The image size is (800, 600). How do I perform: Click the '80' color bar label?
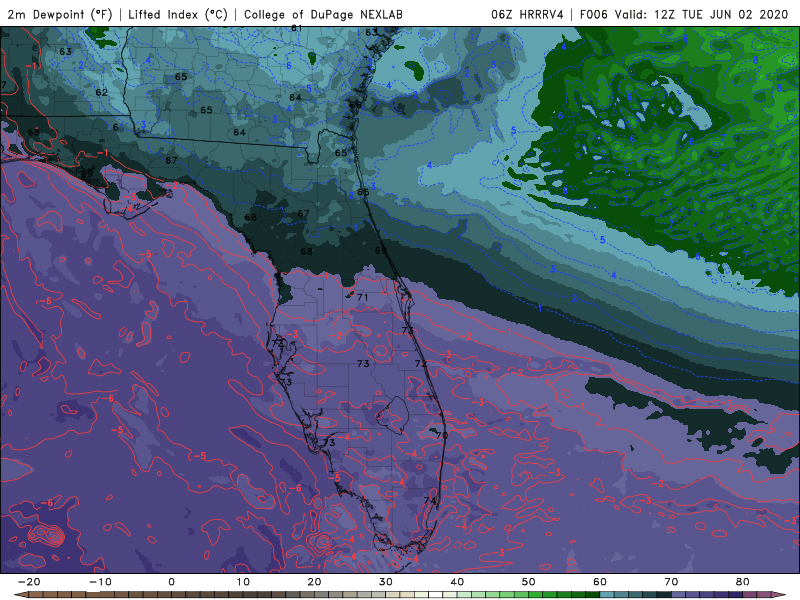743,582
